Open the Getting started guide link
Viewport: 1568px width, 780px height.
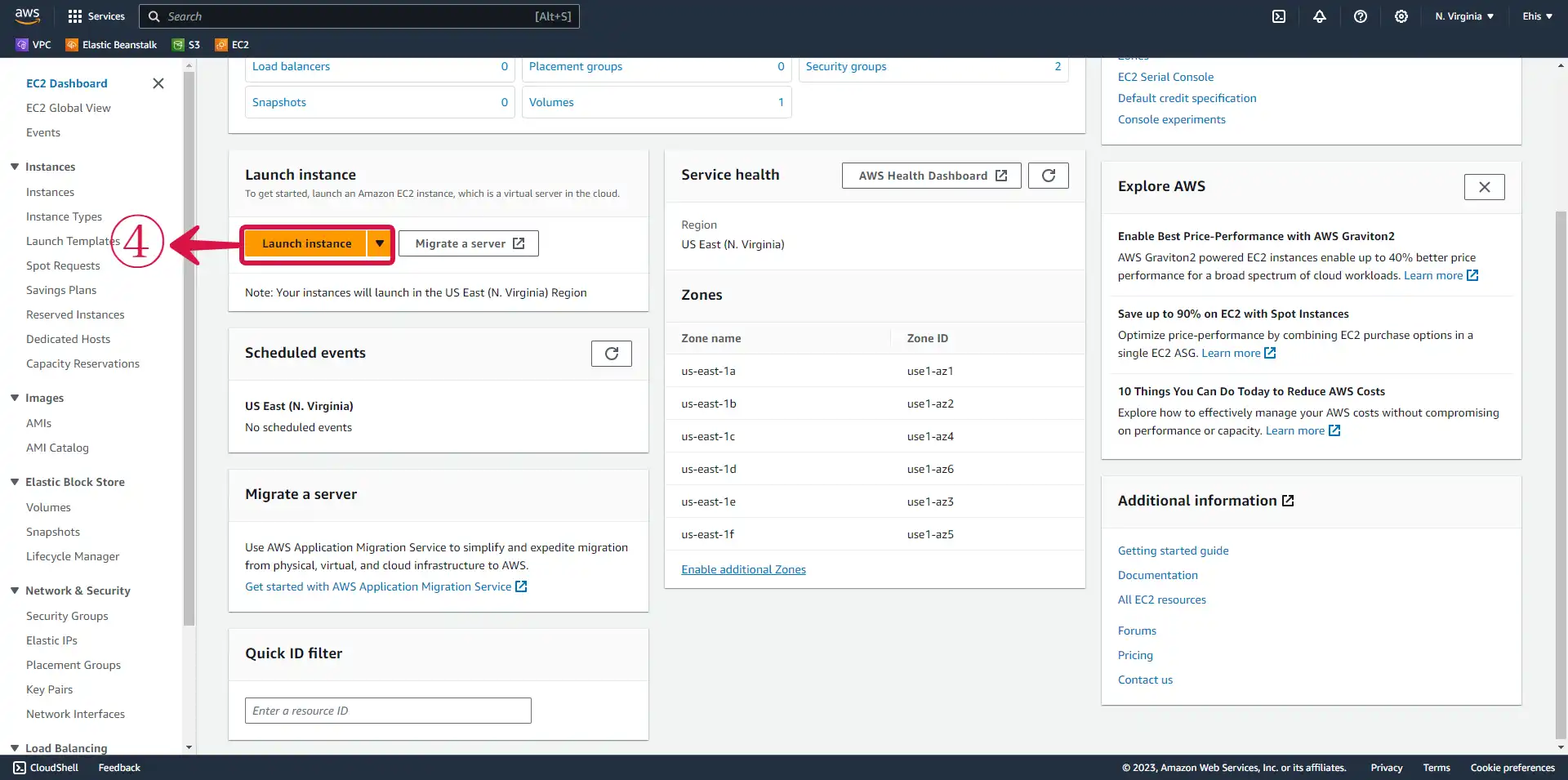tap(1173, 550)
